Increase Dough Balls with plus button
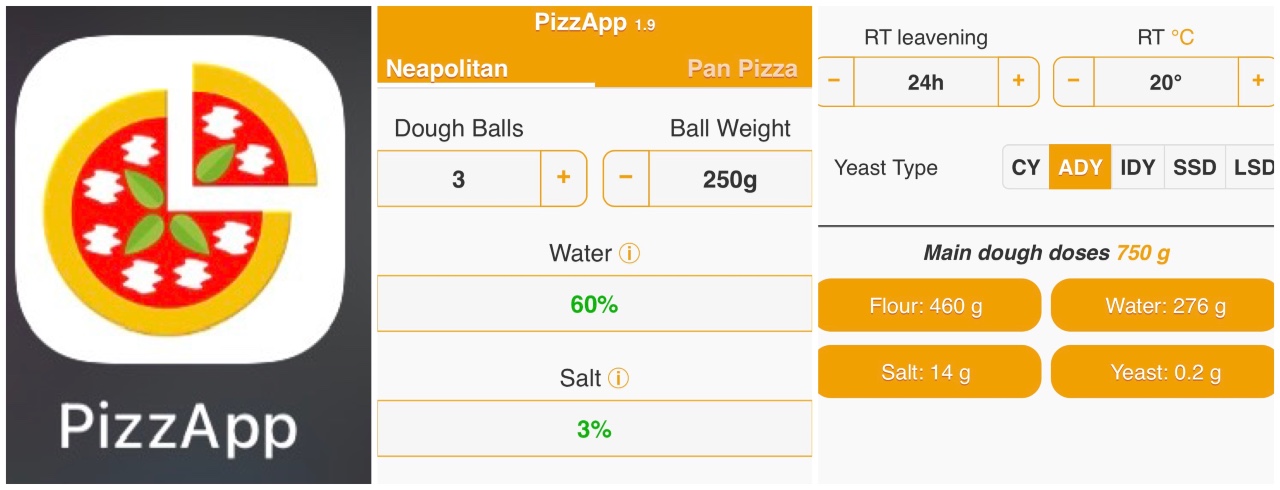 (x=563, y=179)
